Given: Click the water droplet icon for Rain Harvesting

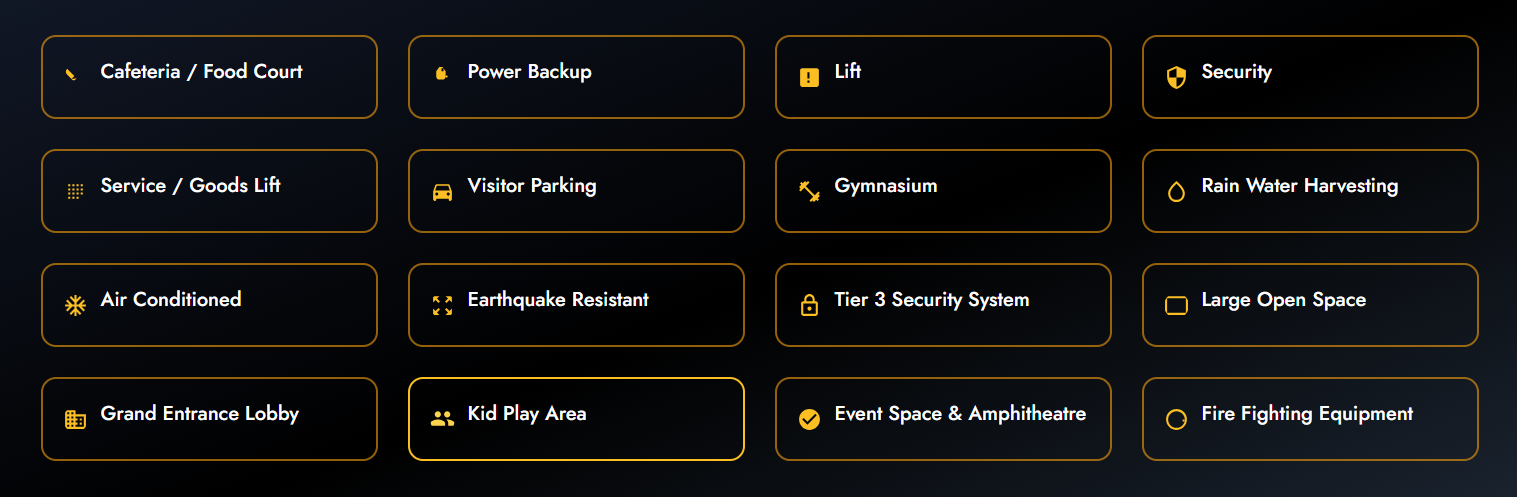Looking at the screenshot, I should [x=1176, y=192].
